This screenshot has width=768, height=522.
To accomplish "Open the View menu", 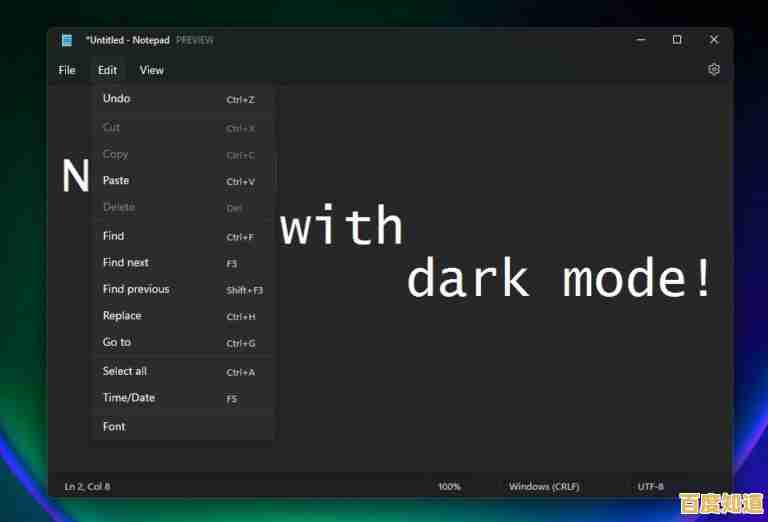I will [152, 70].
